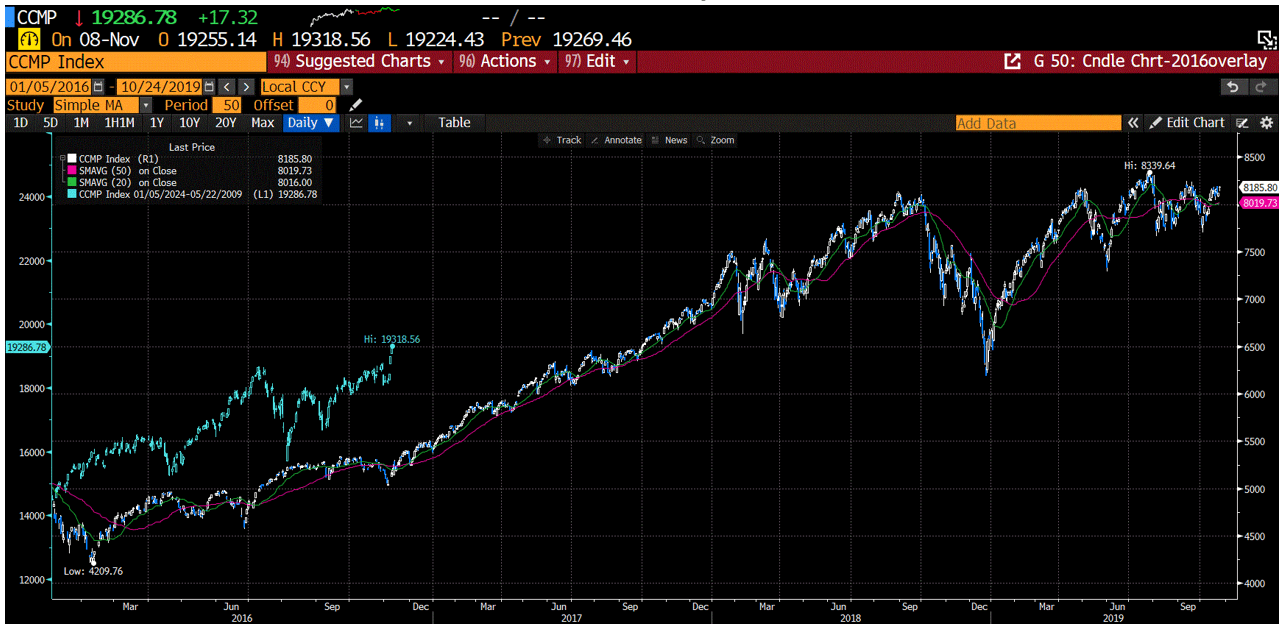This screenshot has height=635, width=1286.
Task: Open the Table view
Action: pos(455,122)
